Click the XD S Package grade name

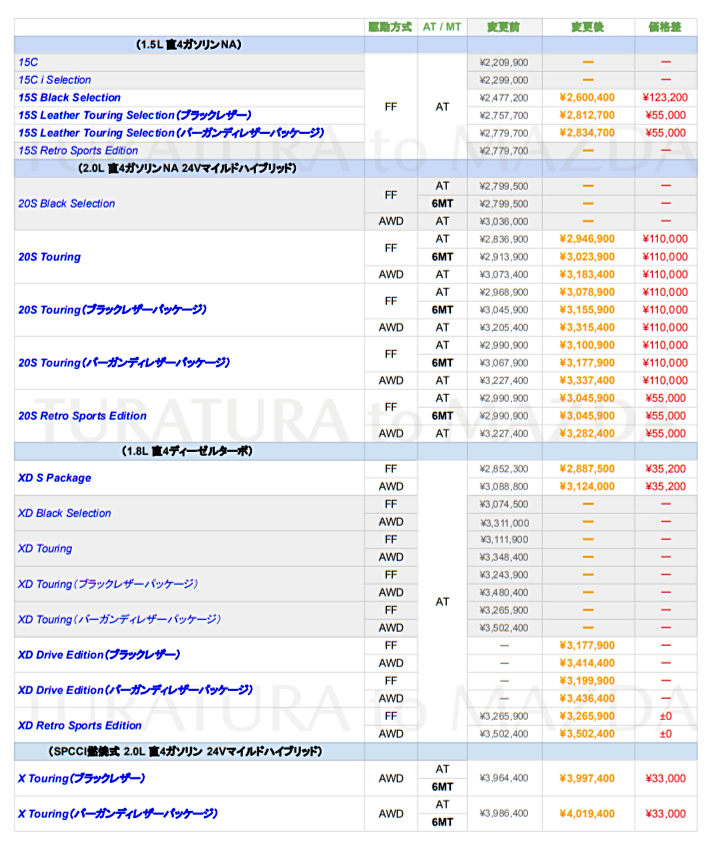tap(55, 478)
